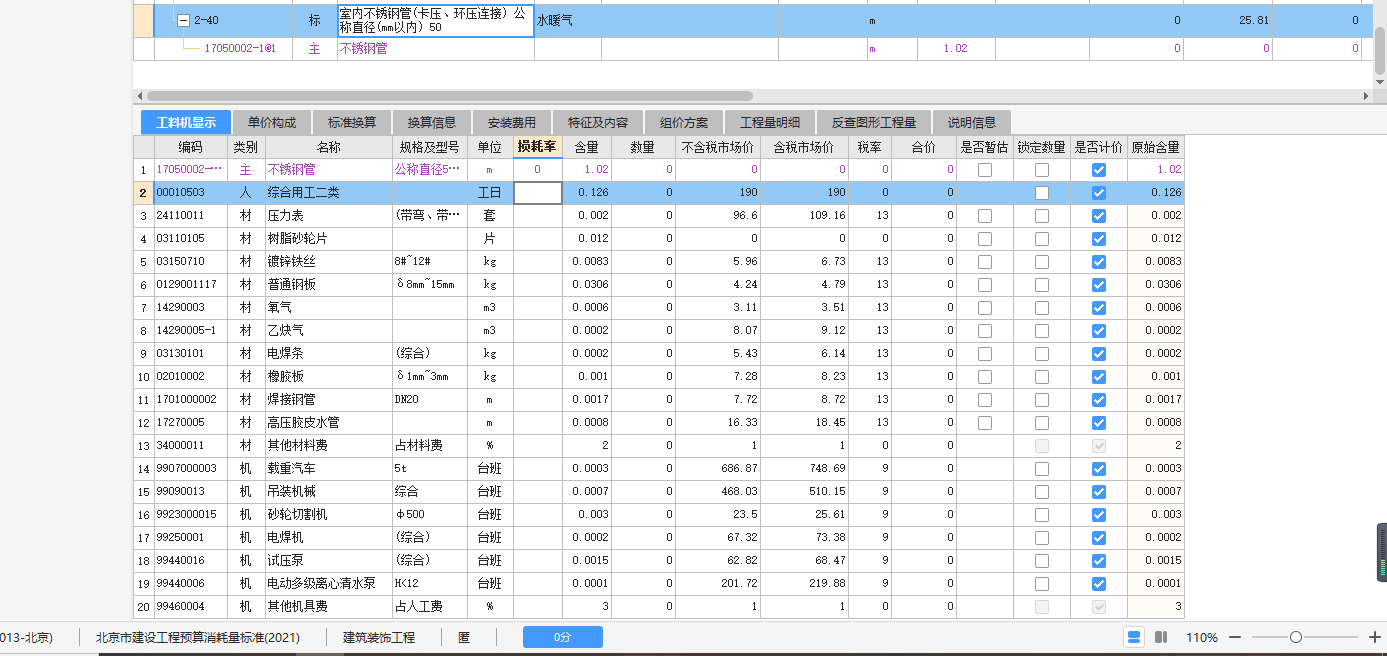Click the zoom out minus icon

click(x=1236, y=637)
